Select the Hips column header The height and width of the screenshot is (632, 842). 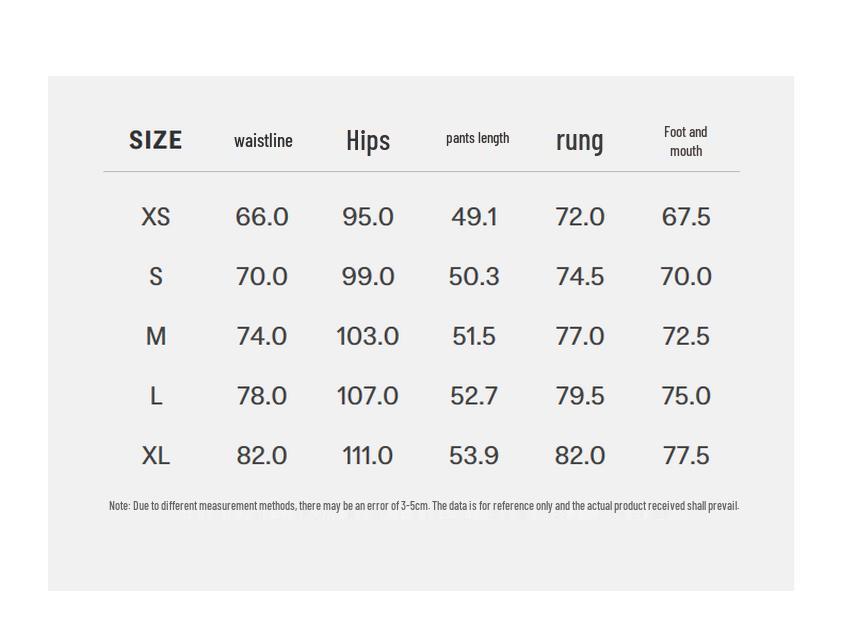[x=368, y=141]
